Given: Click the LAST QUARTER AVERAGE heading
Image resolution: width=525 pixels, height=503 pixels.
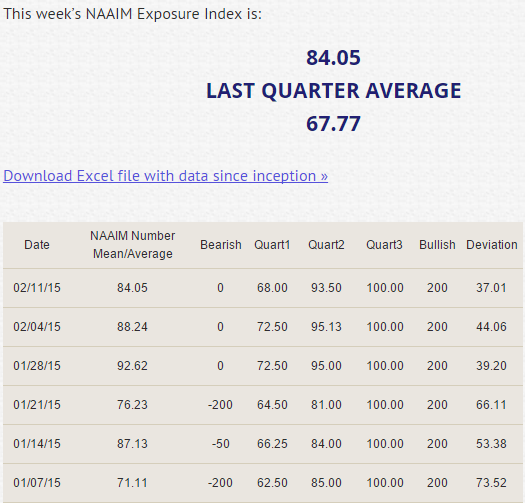Looking at the screenshot, I should (x=333, y=91).
